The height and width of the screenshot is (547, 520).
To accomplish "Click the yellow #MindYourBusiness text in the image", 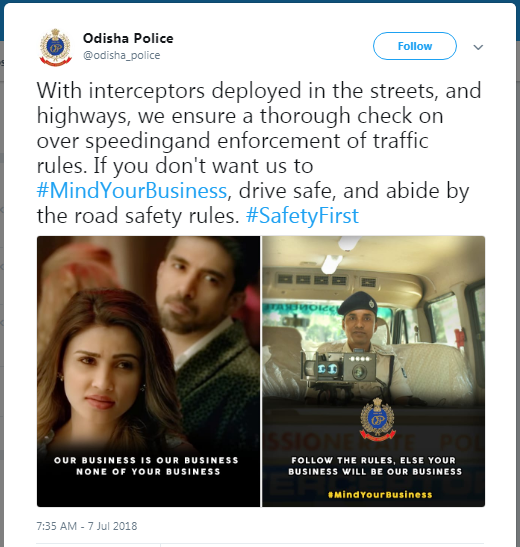I will 380,495.
